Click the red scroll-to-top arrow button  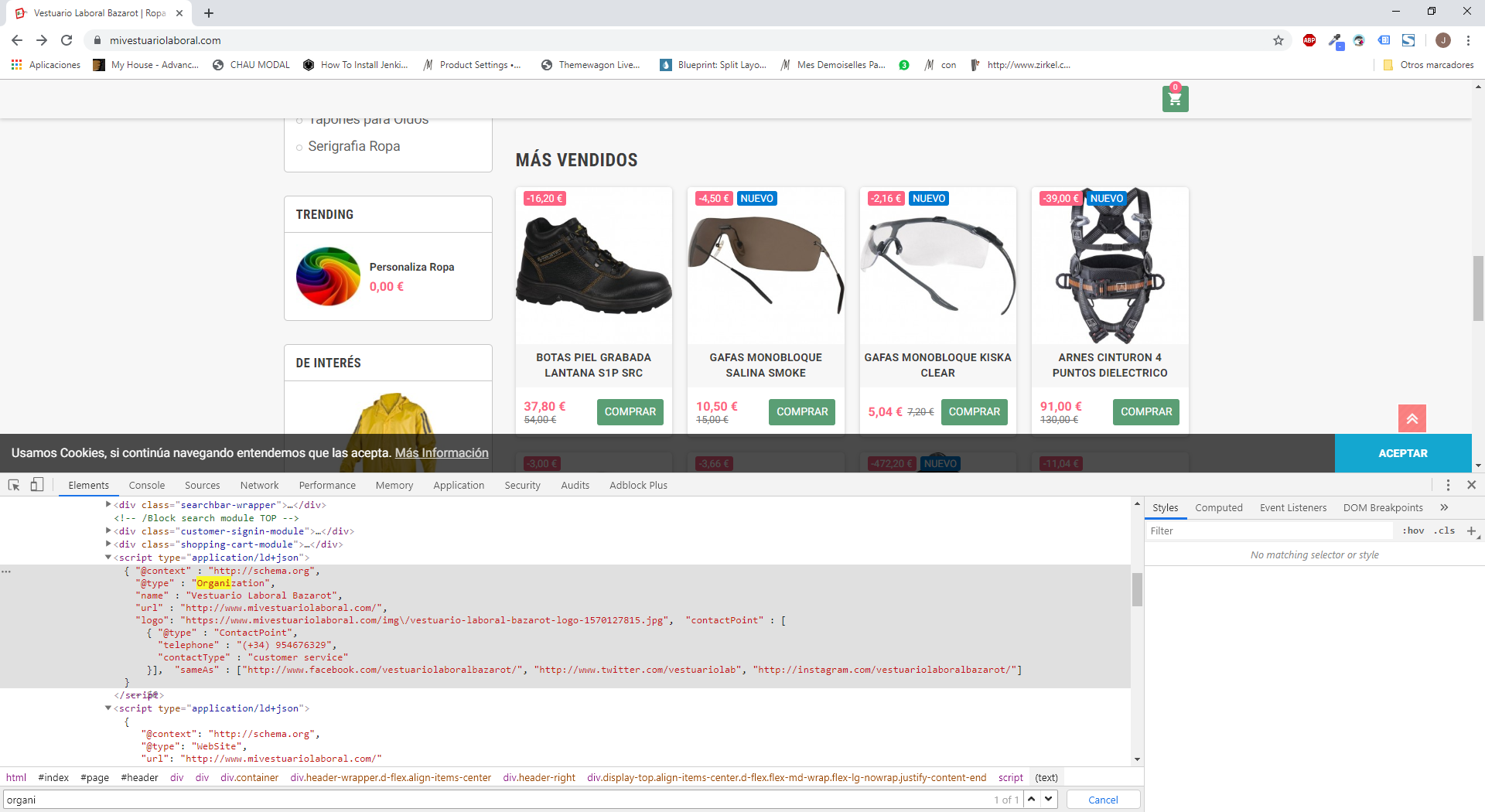coord(1412,418)
